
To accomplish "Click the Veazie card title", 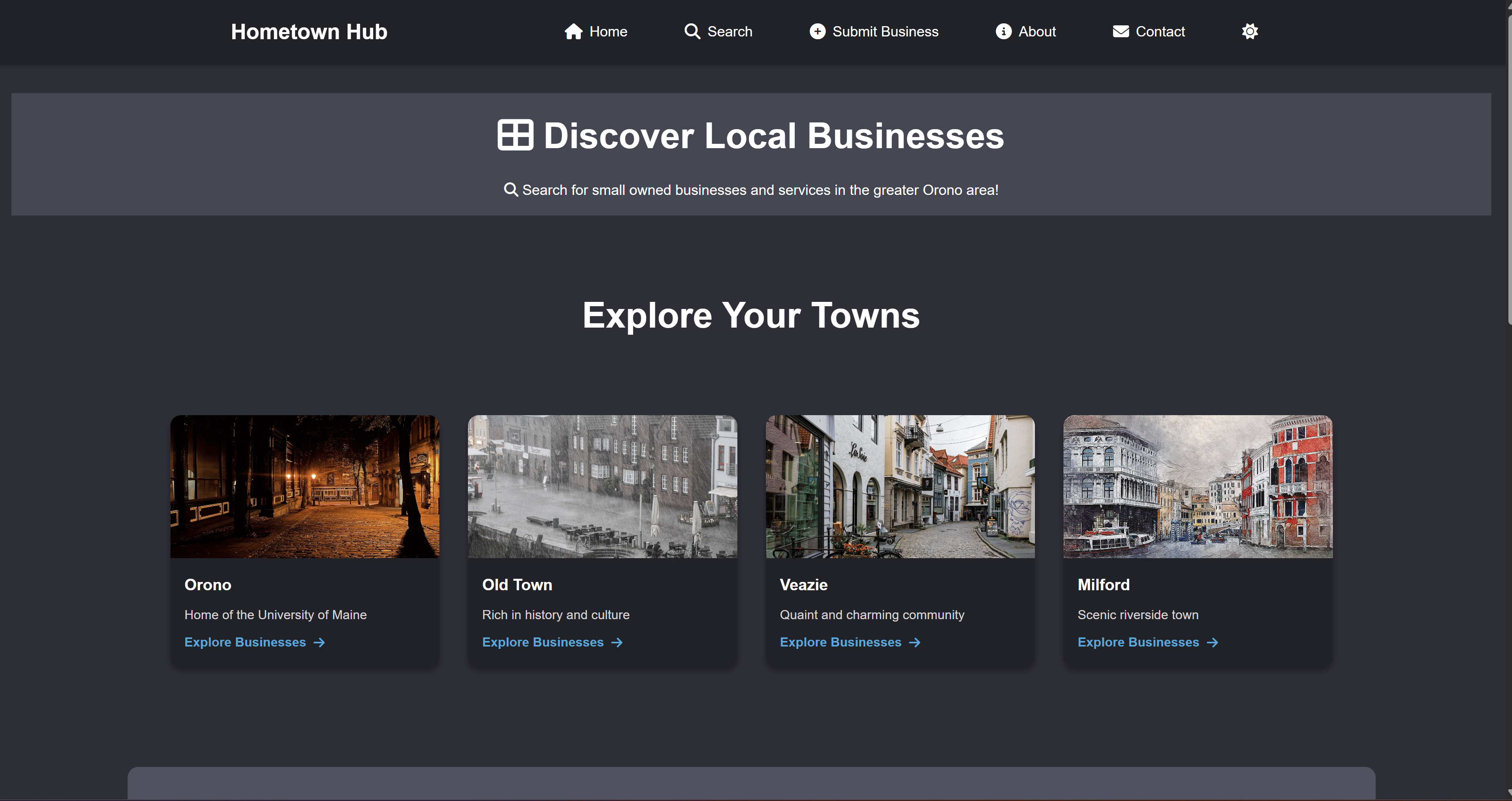I will click(804, 585).
